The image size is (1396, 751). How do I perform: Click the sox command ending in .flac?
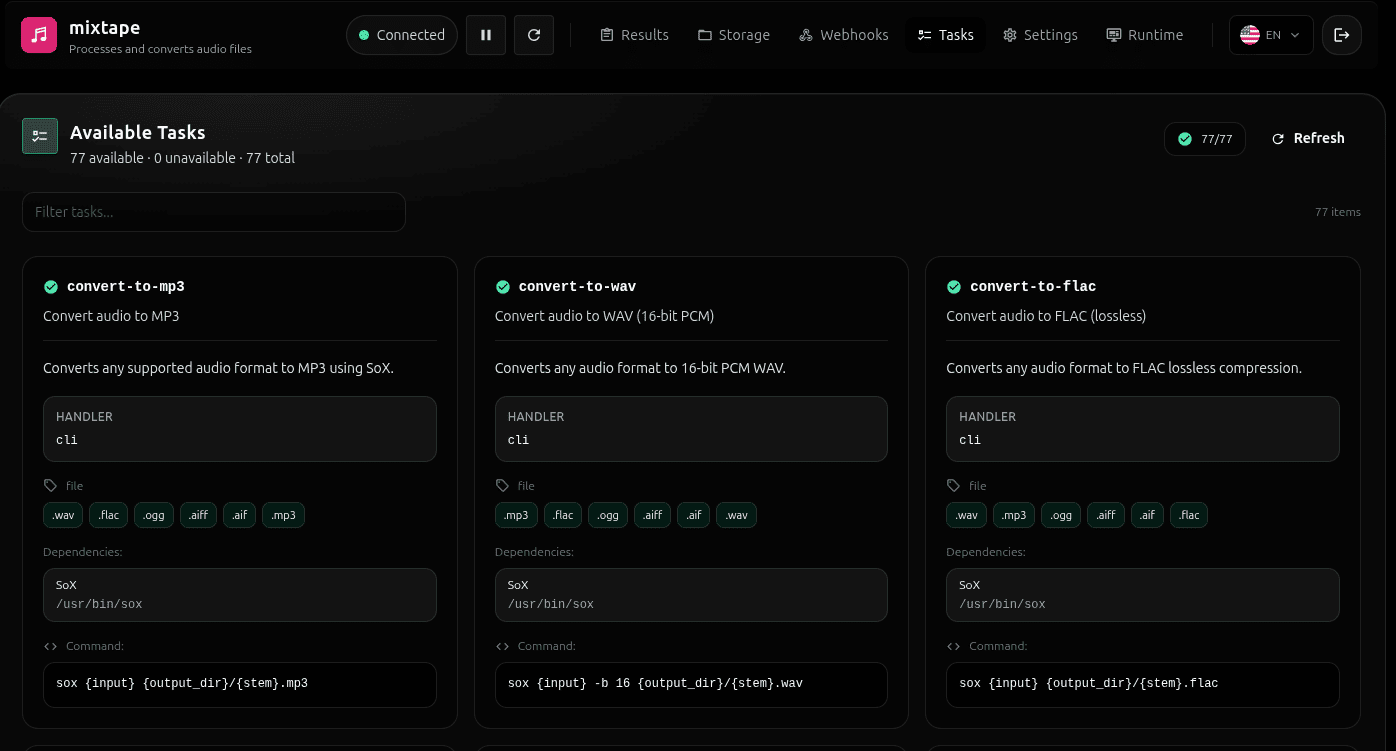[x=1143, y=685]
